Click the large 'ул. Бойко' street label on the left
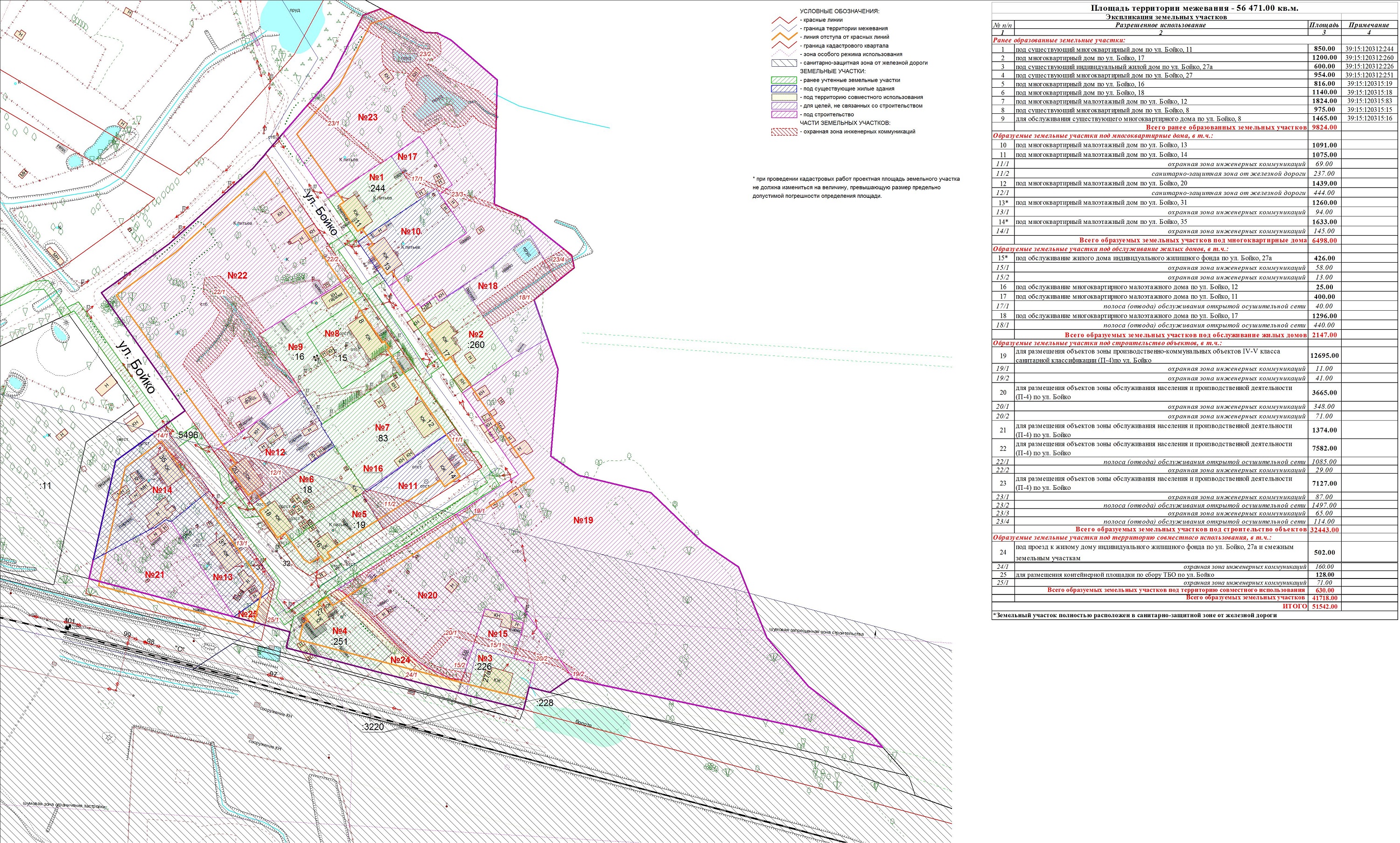 [135, 367]
